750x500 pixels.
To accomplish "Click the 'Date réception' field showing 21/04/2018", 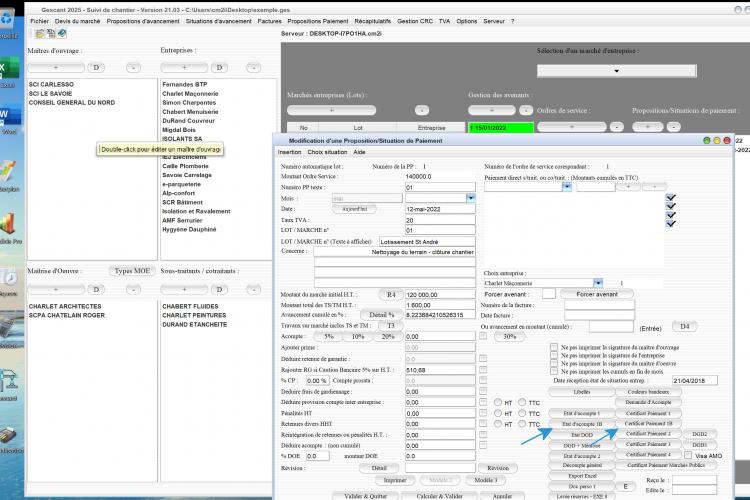I will tap(695, 380).
